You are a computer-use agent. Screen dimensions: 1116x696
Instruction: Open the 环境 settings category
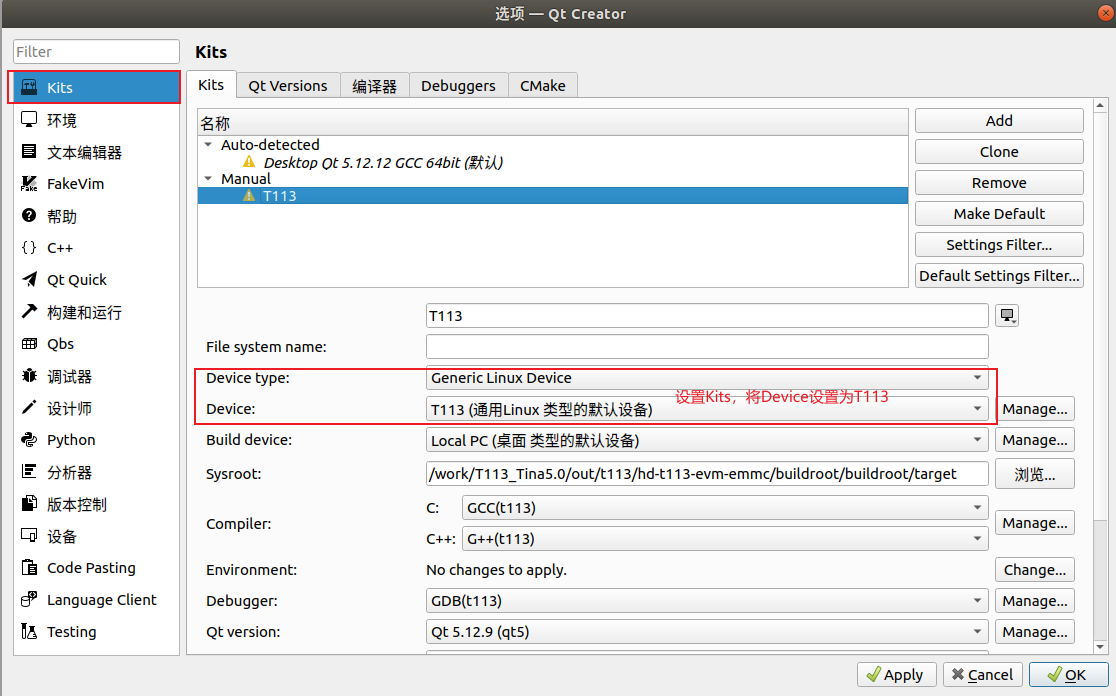[x=96, y=120]
